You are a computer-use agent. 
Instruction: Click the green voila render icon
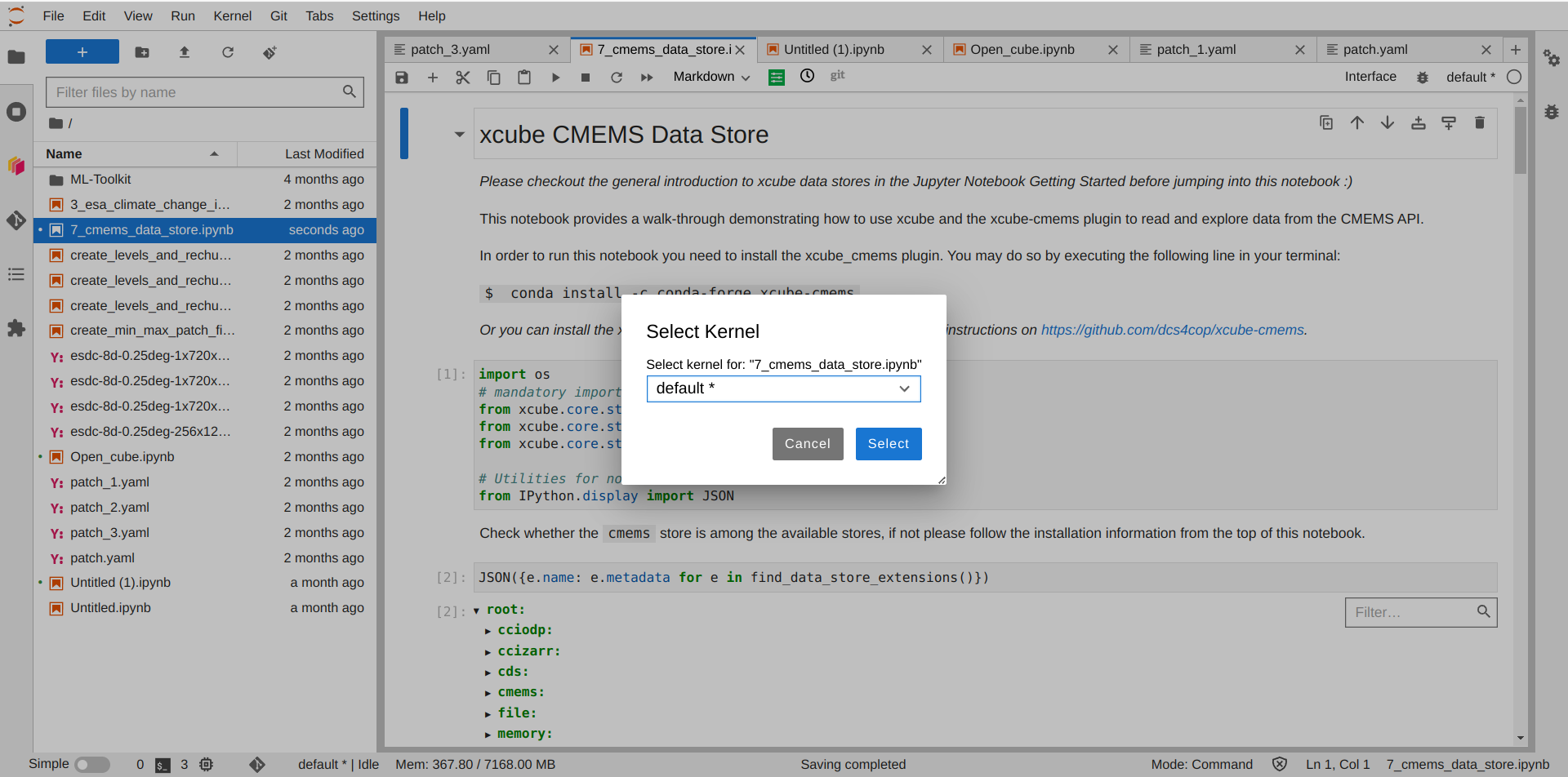[x=777, y=78]
